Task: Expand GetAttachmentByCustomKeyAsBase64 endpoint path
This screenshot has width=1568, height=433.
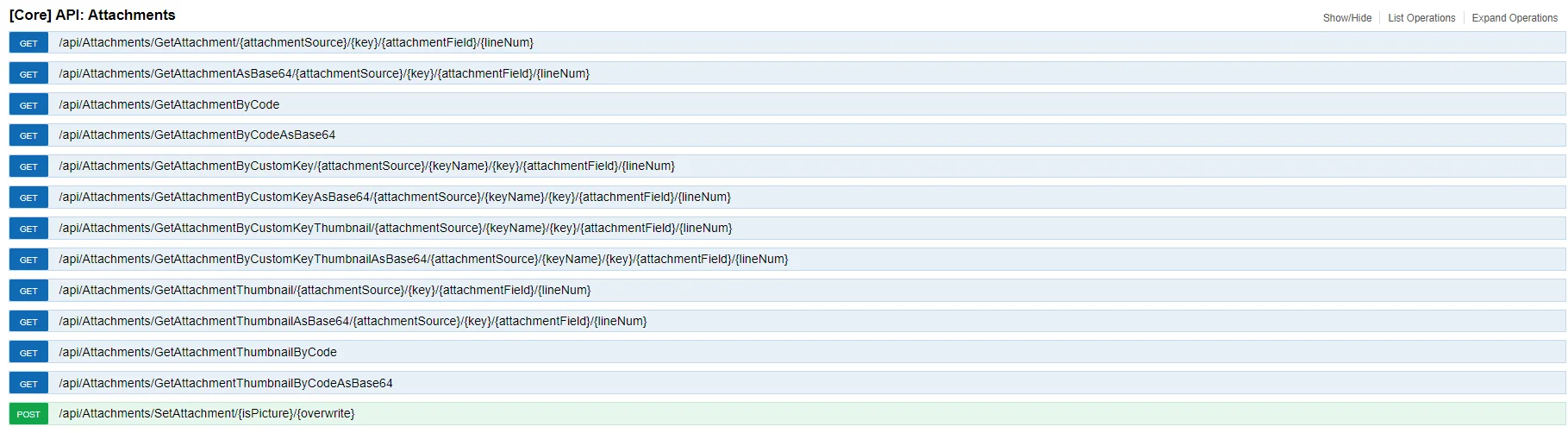Action: point(394,198)
